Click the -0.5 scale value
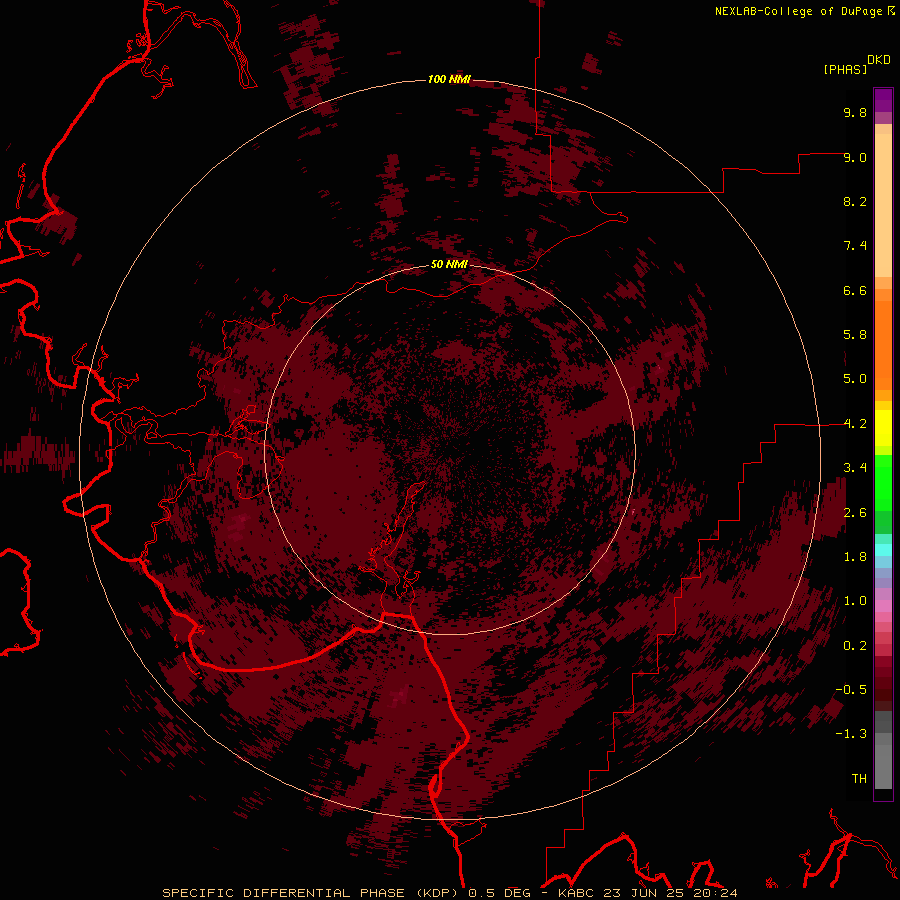The image size is (900, 900). [x=851, y=690]
